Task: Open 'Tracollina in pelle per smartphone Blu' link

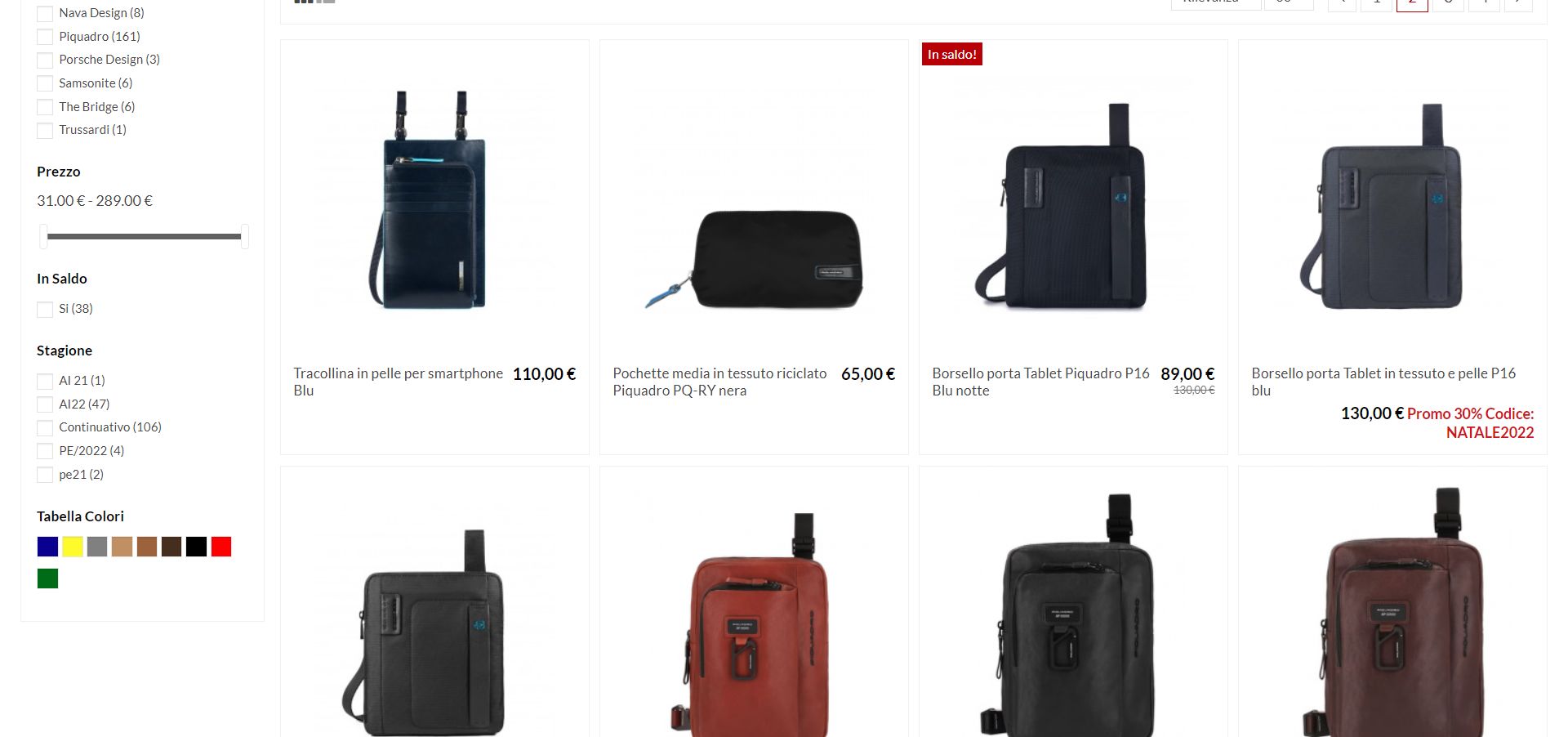Action: 398,382
